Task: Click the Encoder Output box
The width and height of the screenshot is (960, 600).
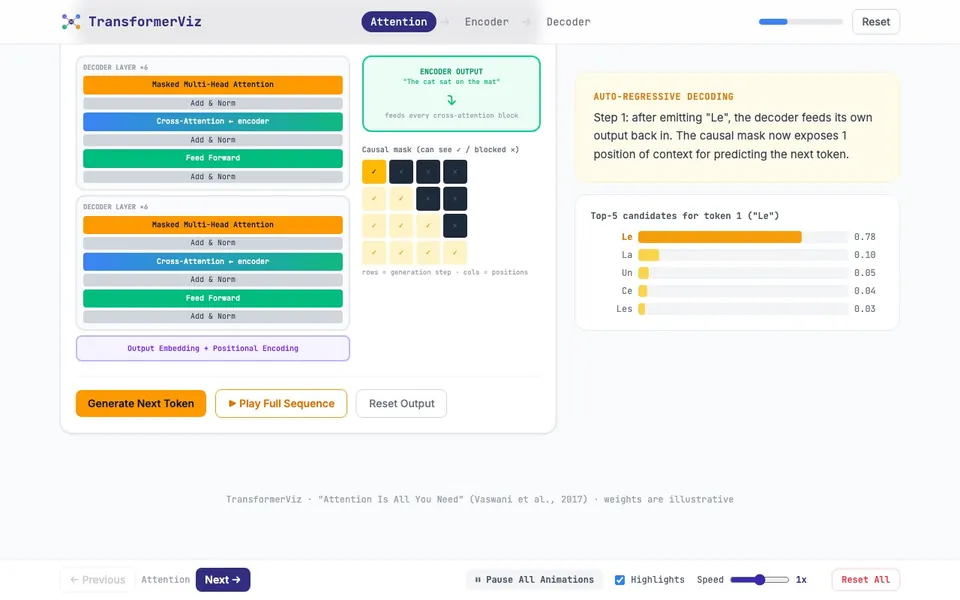Action: click(x=451, y=94)
